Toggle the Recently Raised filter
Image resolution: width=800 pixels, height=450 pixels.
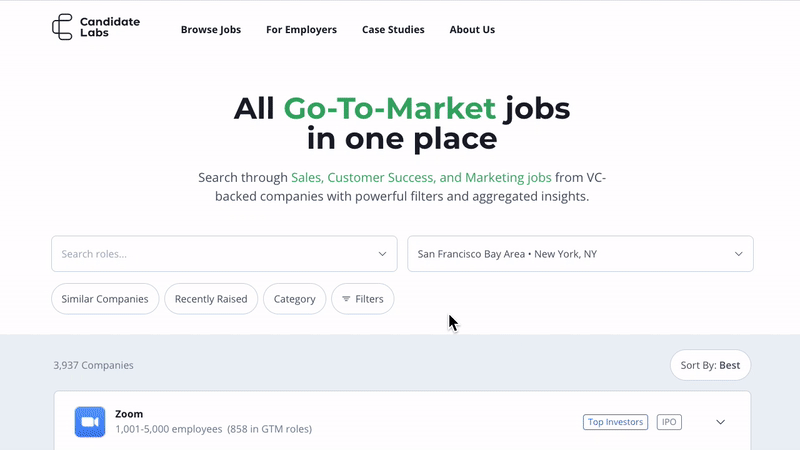point(211,299)
